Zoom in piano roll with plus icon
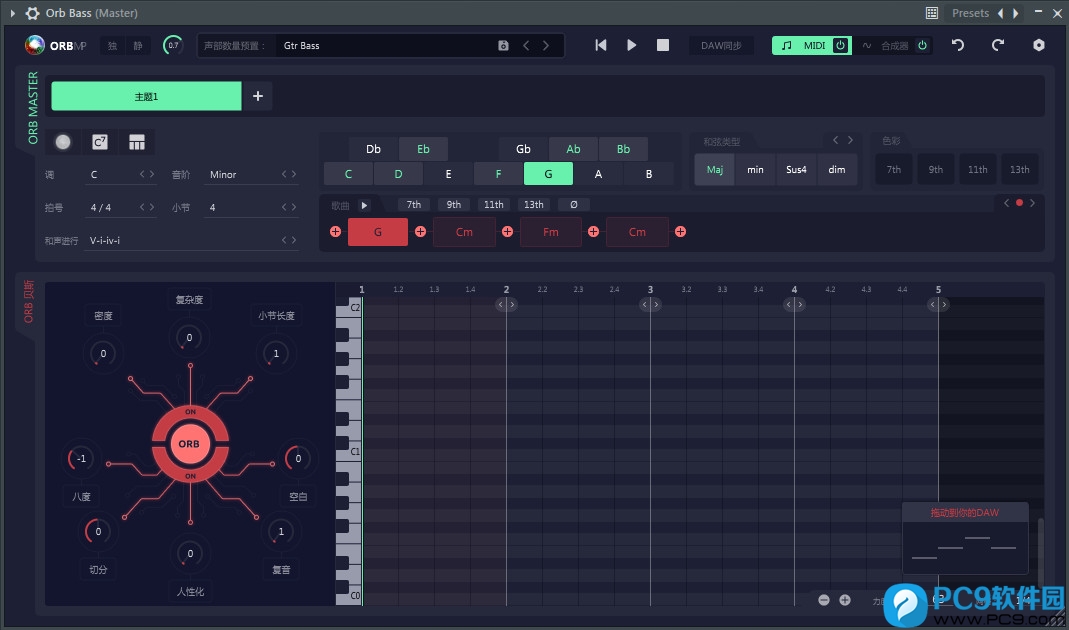The height and width of the screenshot is (630, 1069). pyautogui.click(x=845, y=600)
